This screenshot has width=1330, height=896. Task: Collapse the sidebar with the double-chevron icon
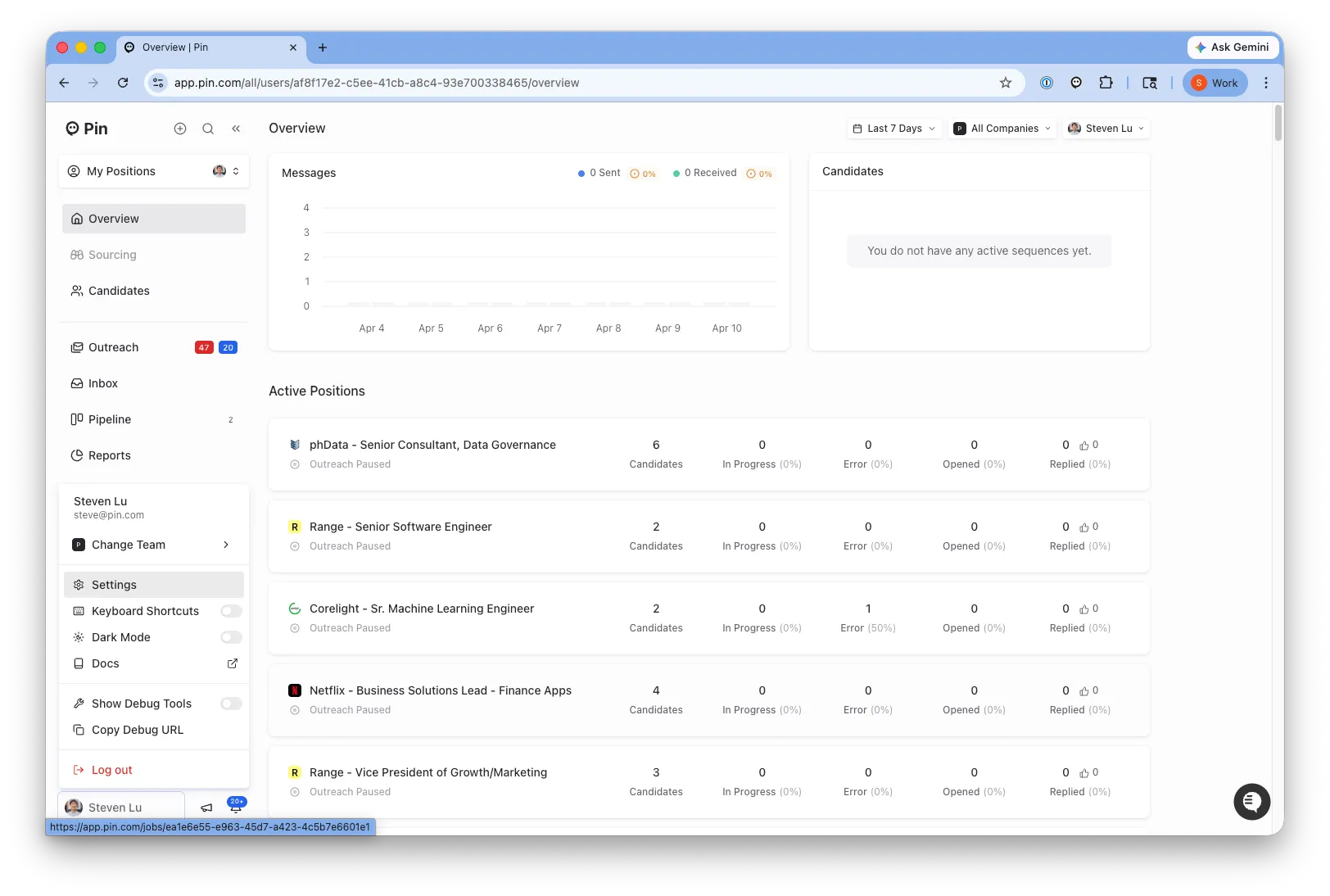pos(236,129)
